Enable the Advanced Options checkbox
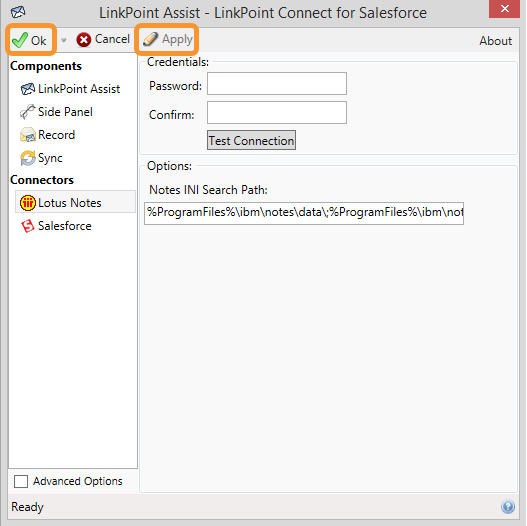The image size is (527, 526). [21, 481]
